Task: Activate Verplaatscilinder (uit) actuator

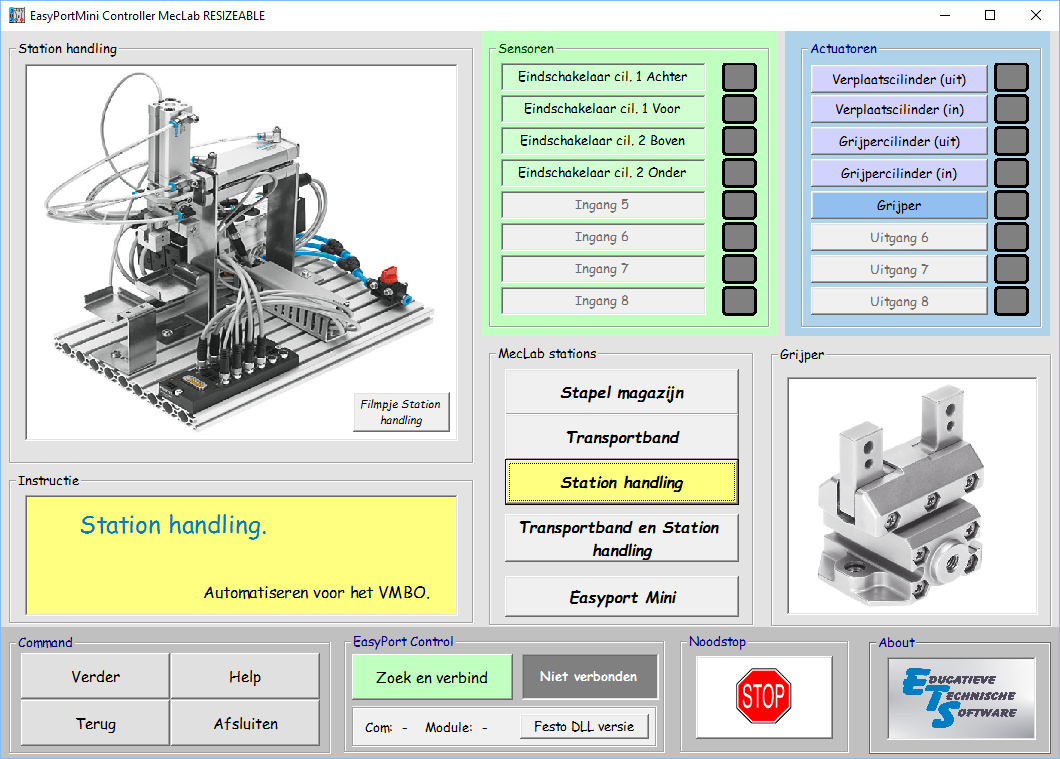Action: point(898,79)
